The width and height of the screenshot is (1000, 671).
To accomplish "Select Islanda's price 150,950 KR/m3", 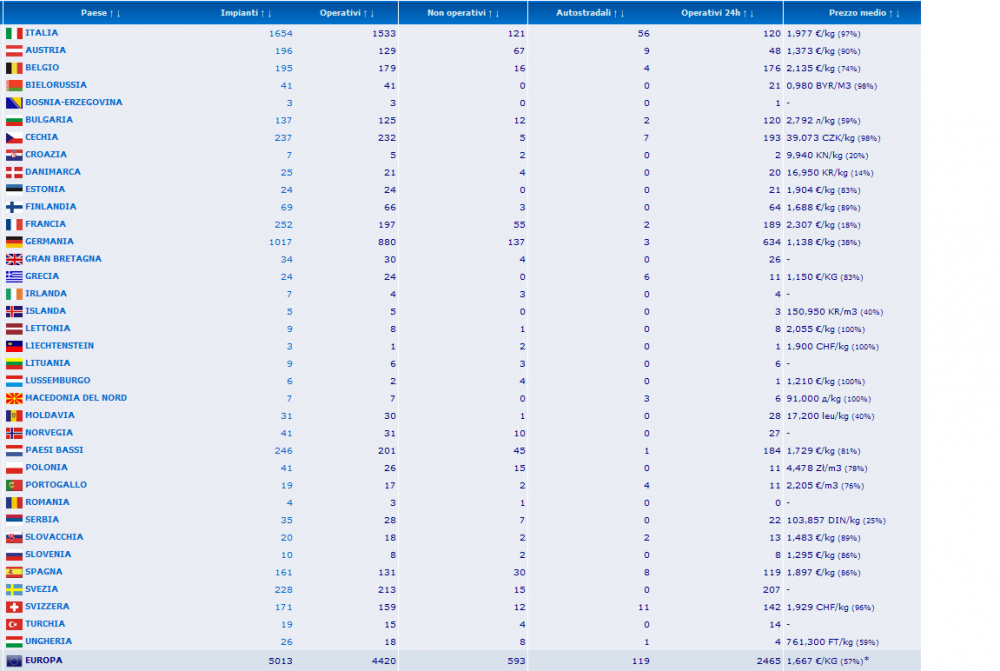I will click(821, 312).
